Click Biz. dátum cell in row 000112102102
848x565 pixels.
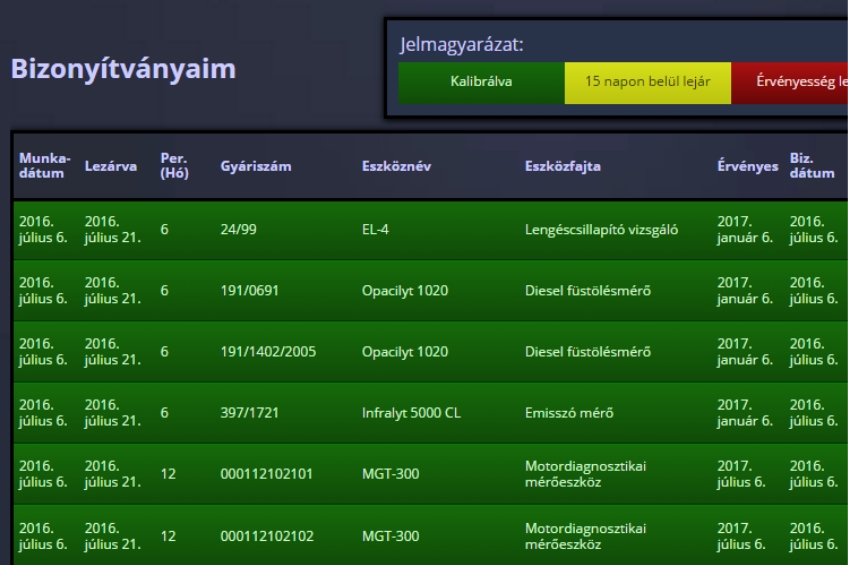(x=814, y=536)
